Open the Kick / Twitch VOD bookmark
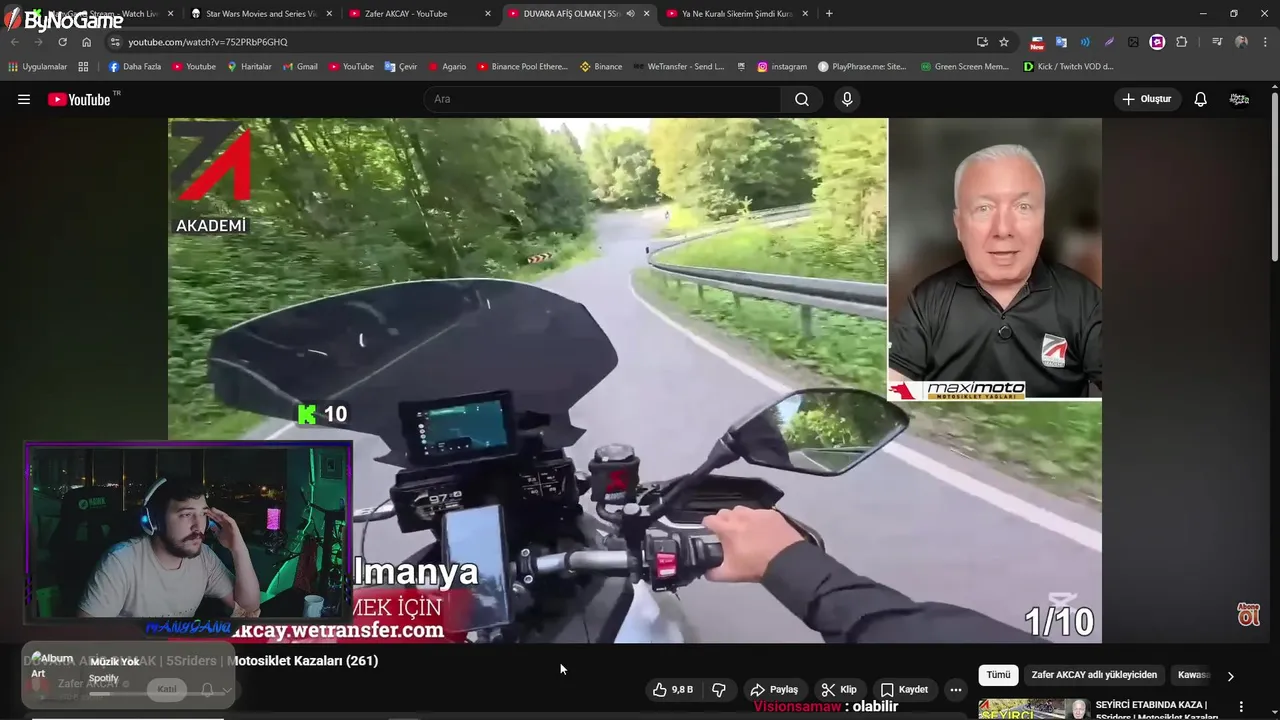Viewport: 1280px width, 720px height. pos(1068,67)
